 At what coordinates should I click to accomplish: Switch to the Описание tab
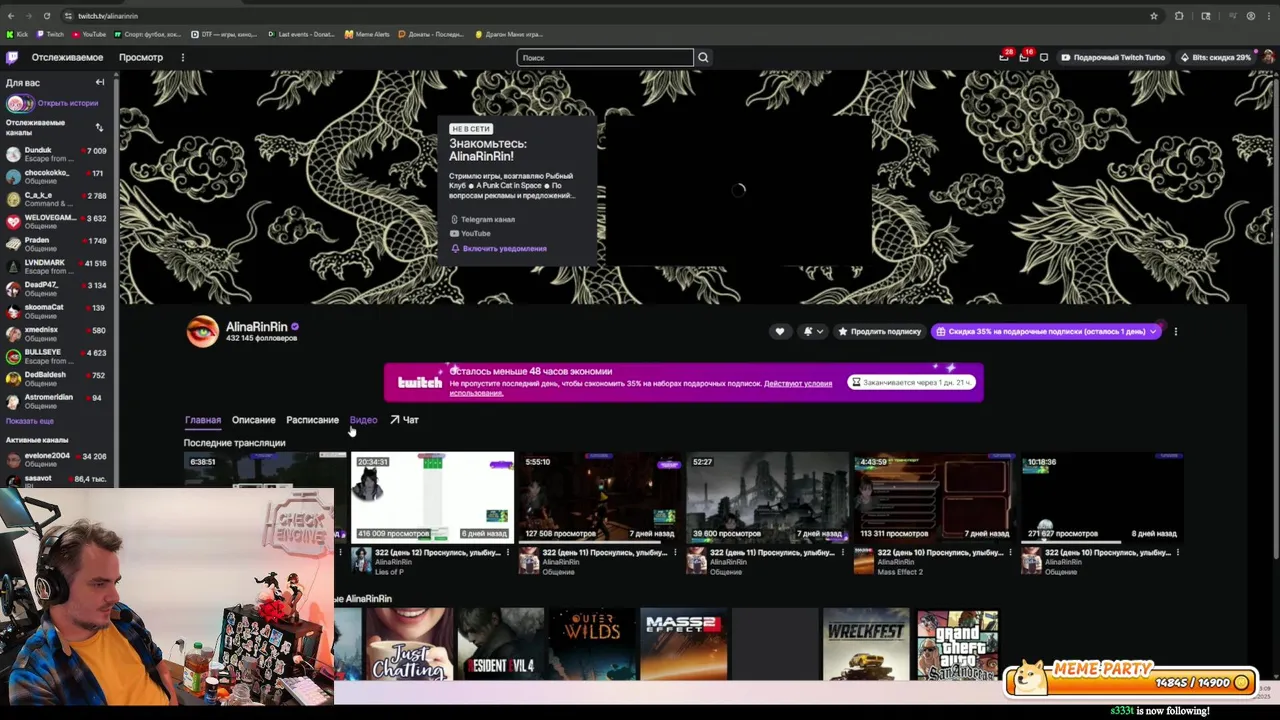tap(253, 420)
